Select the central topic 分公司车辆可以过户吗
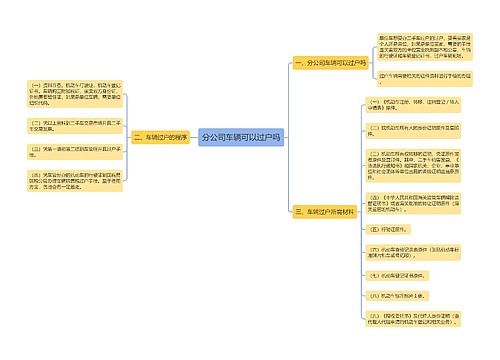The height and width of the screenshot is (360, 500). pyautogui.click(x=241, y=137)
